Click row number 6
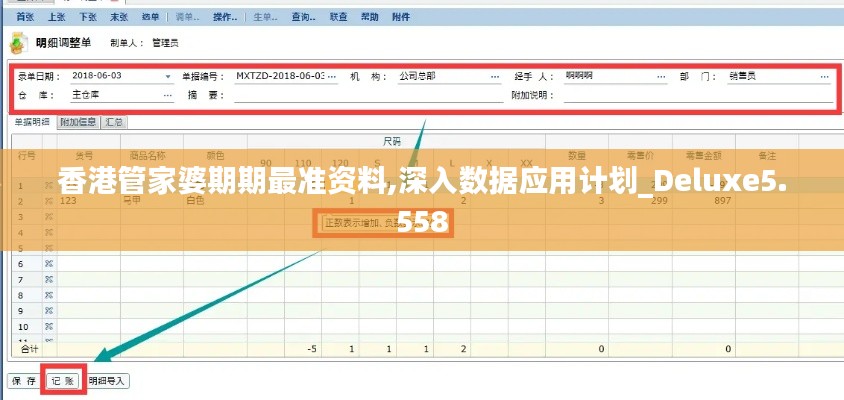Image resolution: width=844 pixels, height=400 pixels. pos(21,264)
